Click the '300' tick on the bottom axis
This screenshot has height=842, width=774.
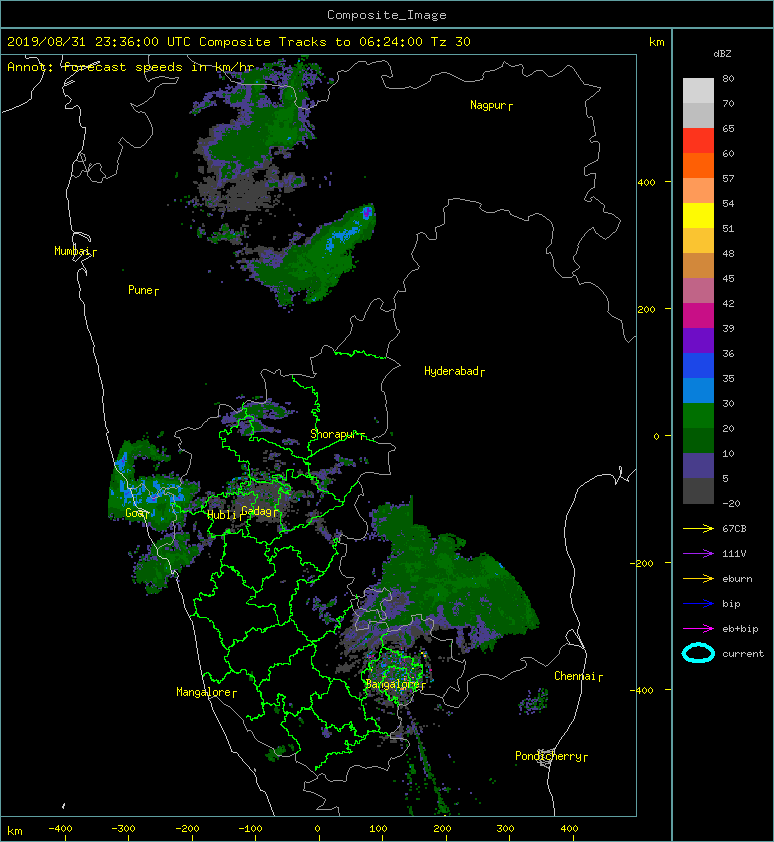505,829
